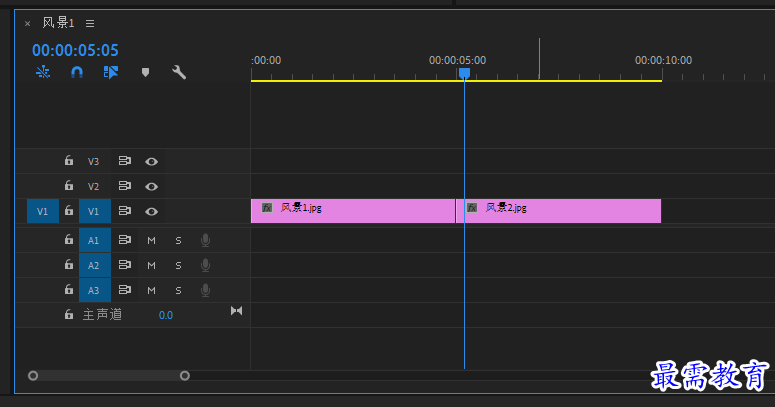Toggle V1 track targeting button
This screenshot has width=775, height=407.
click(94, 211)
